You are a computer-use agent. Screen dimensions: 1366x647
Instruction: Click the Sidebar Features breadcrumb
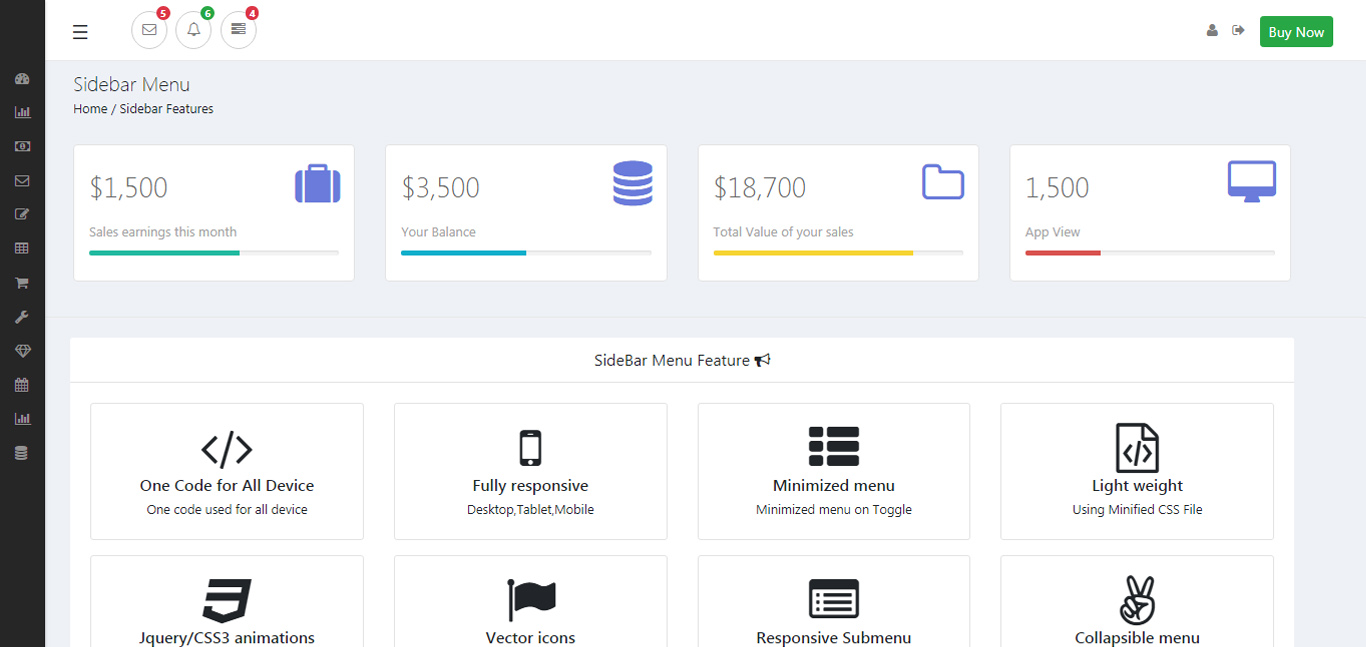tap(166, 109)
